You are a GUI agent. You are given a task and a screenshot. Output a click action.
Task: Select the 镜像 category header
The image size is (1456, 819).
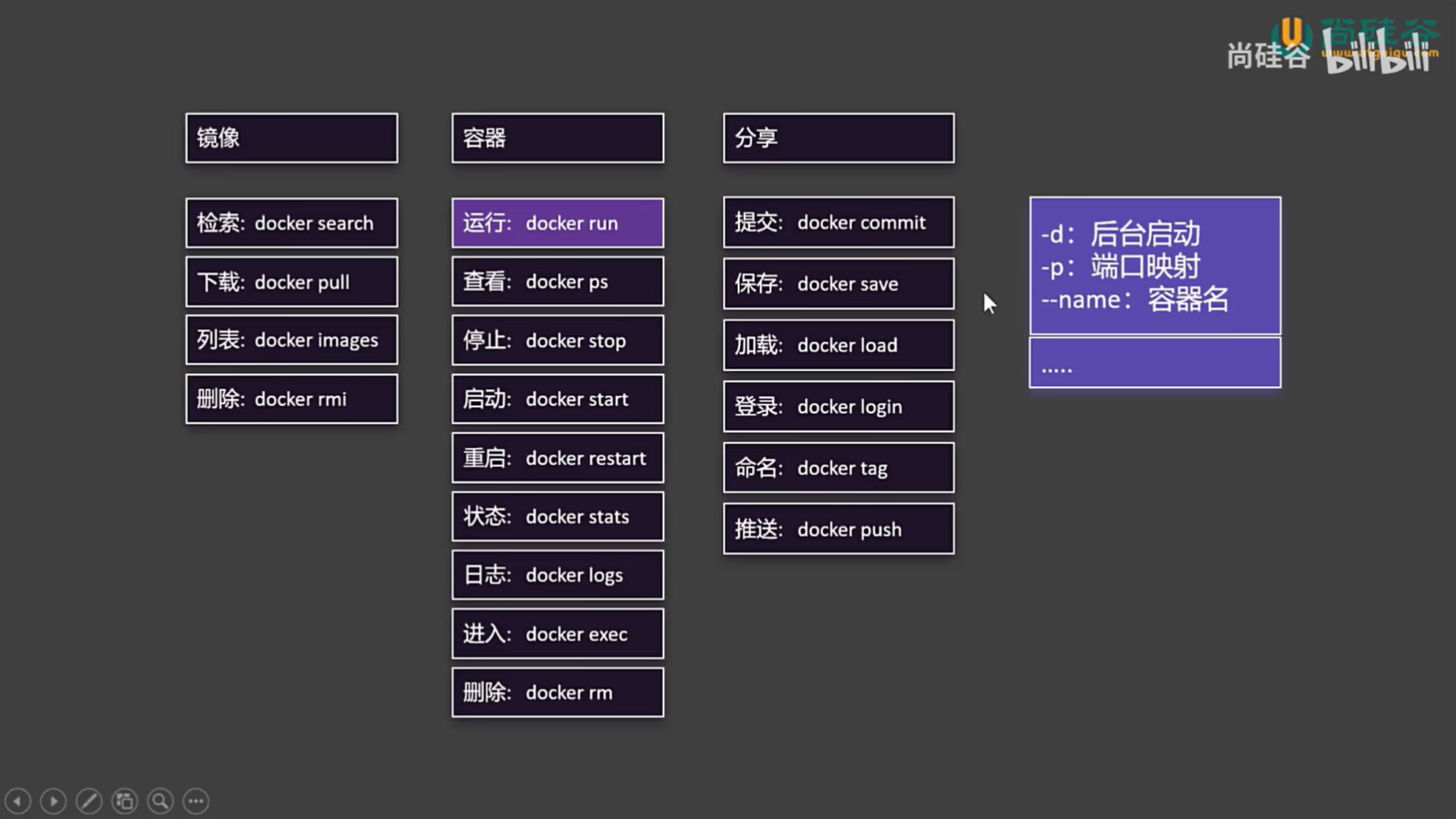(x=291, y=138)
